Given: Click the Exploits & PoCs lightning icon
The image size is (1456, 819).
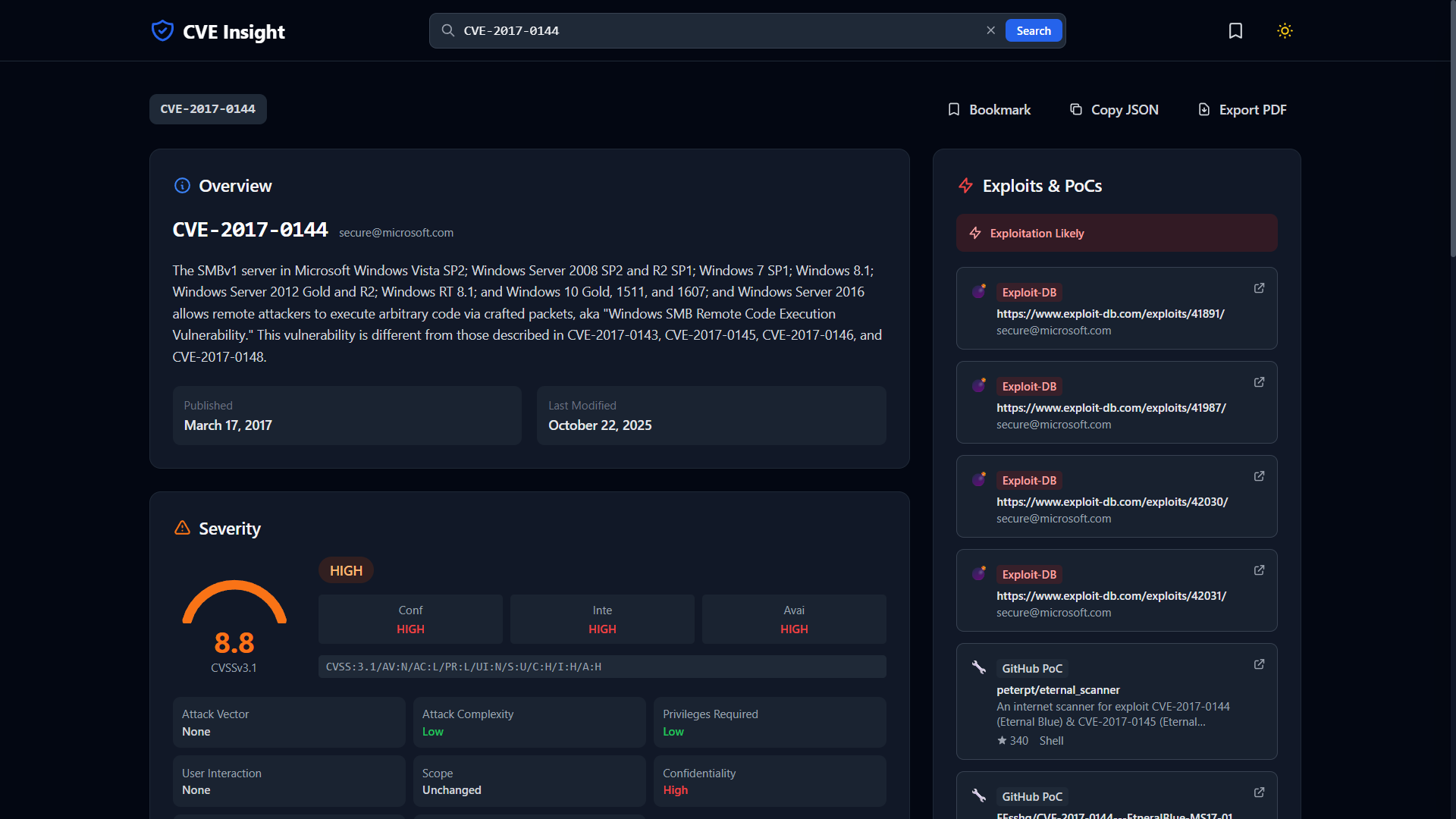Looking at the screenshot, I should [965, 186].
